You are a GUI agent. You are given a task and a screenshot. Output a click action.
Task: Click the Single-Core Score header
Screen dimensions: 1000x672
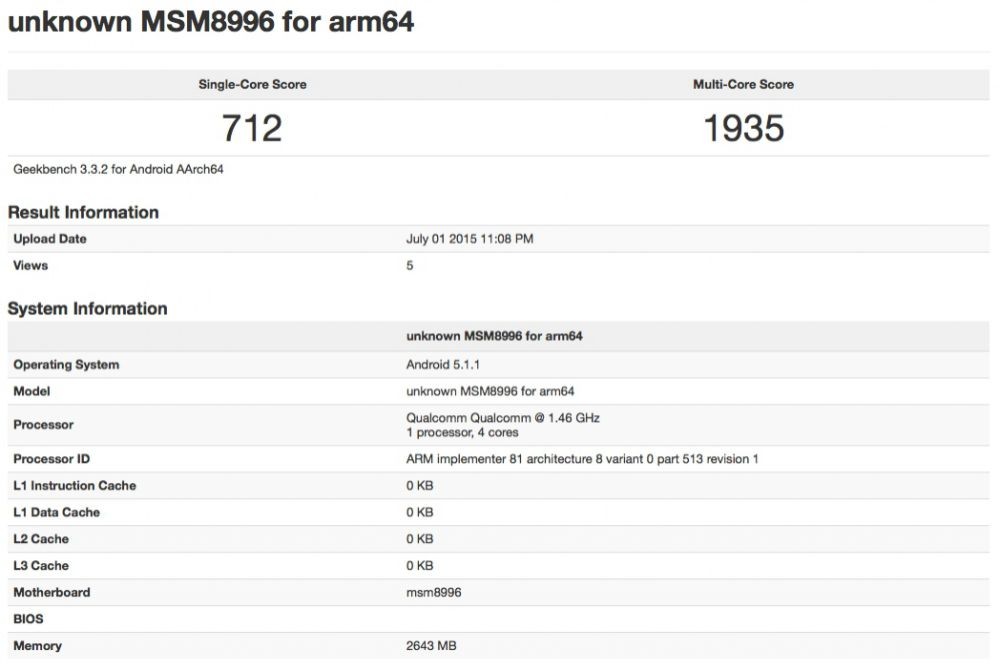pos(252,85)
